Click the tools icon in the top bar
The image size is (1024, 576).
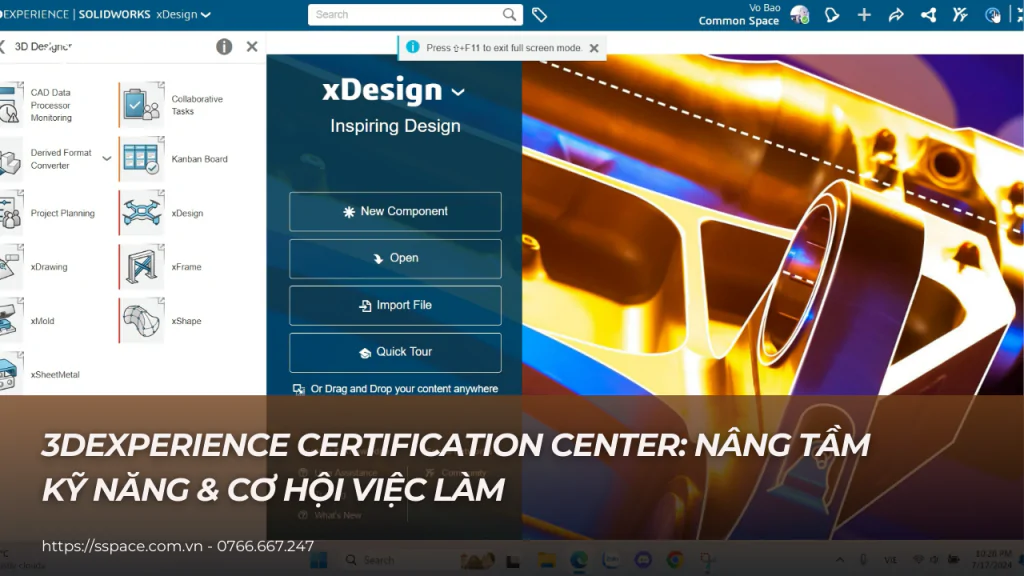click(x=960, y=14)
